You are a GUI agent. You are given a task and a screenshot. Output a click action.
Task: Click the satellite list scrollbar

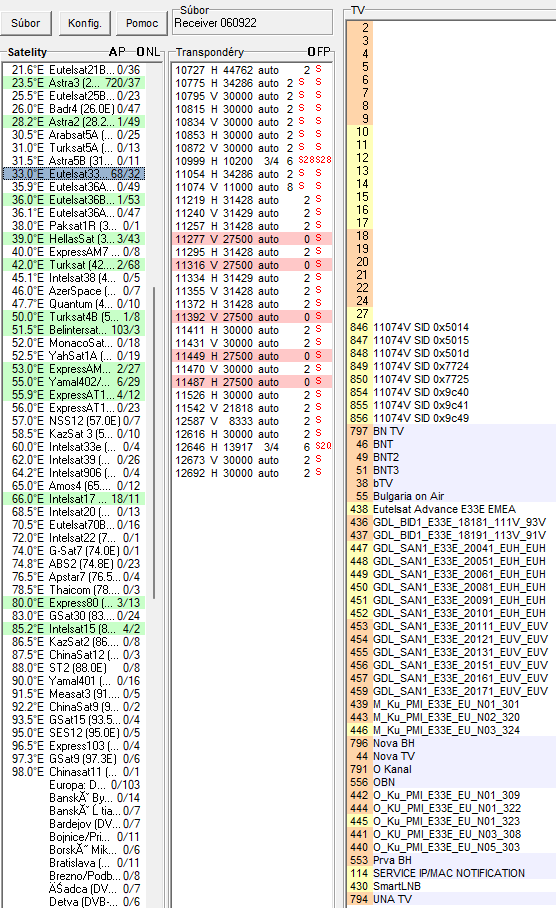154,443
